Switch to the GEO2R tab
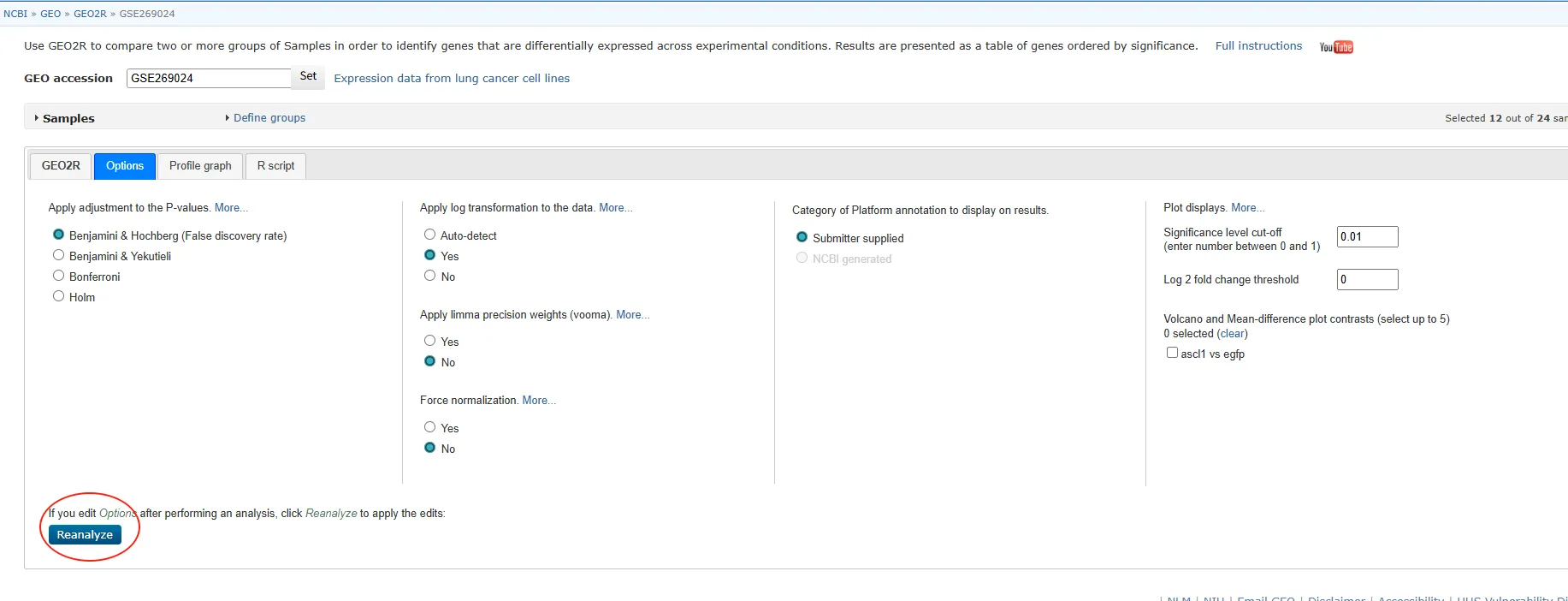1568x601 pixels. pyautogui.click(x=61, y=166)
